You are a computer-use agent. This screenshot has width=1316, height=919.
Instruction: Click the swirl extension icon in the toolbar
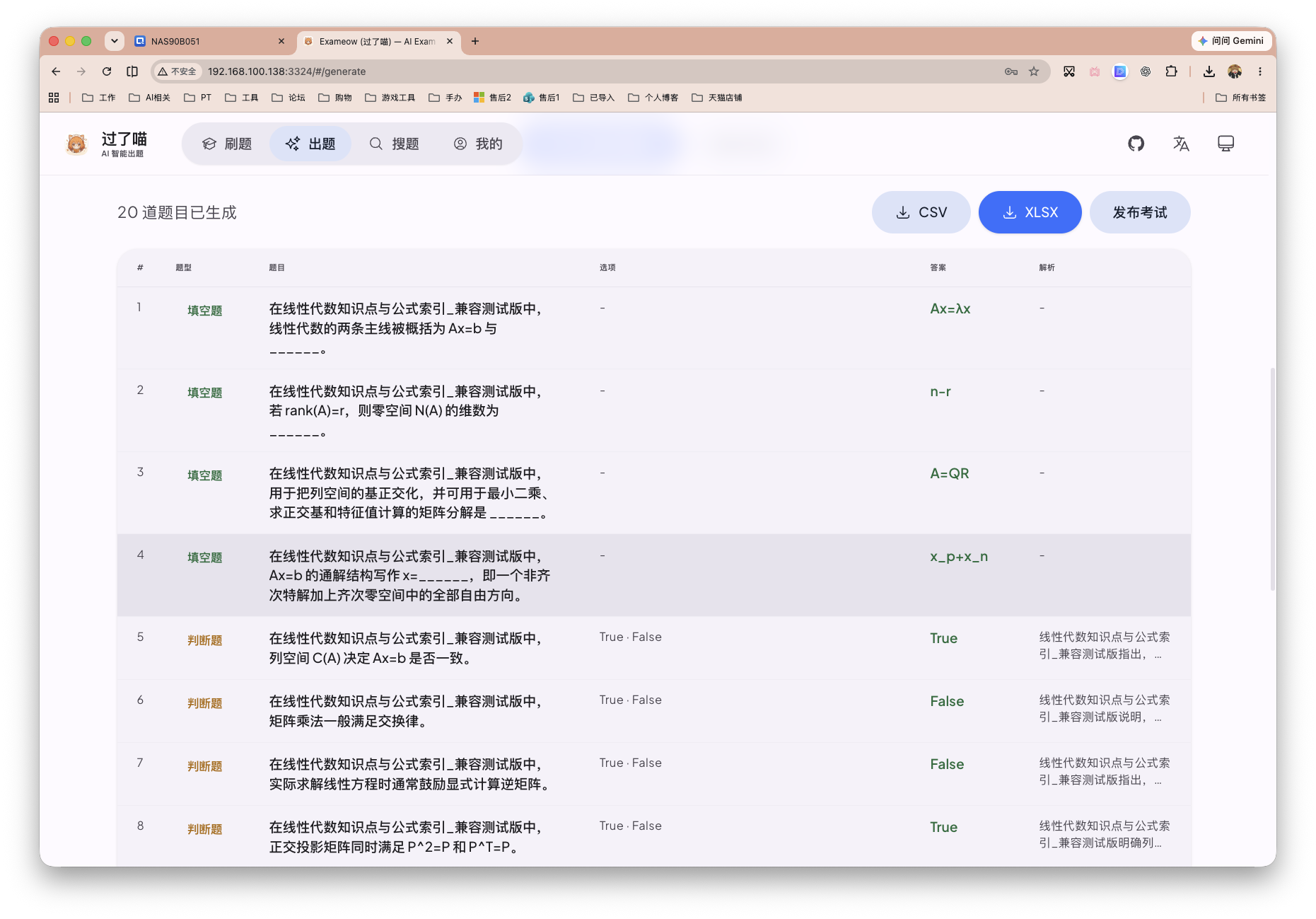pyautogui.click(x=1146, y=71)
